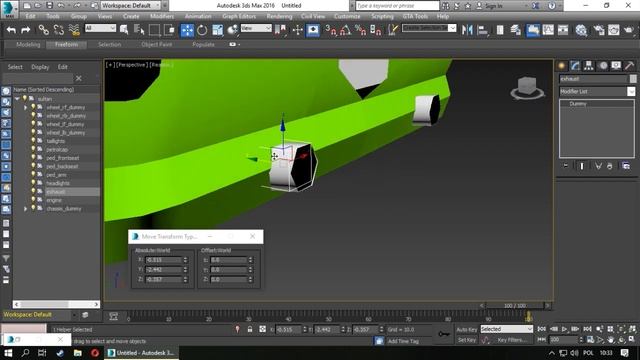
Task: Click the ViewCube in the viewport
Action: coord(527,88)
